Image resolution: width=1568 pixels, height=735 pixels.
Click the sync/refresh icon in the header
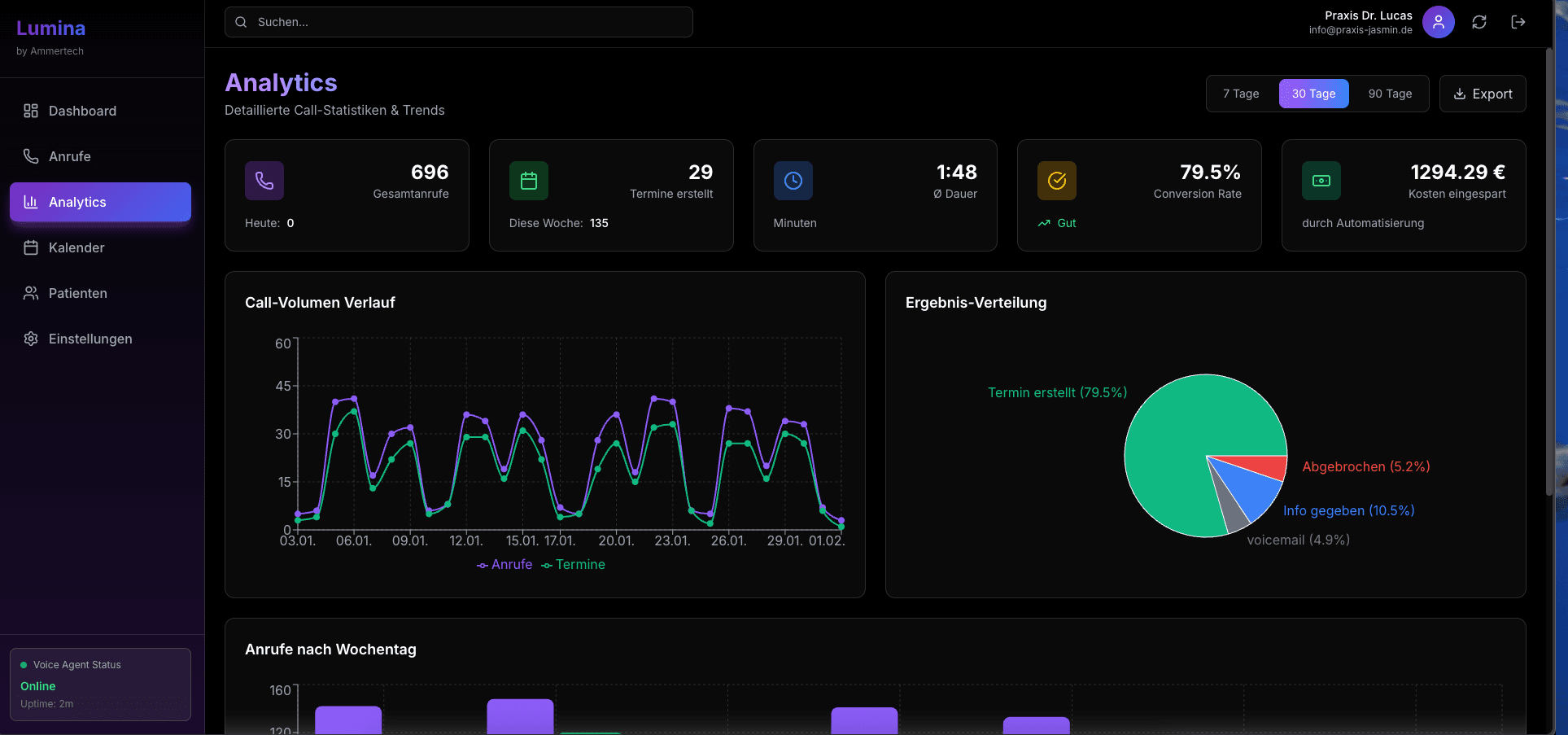(x=1479, y=22)
